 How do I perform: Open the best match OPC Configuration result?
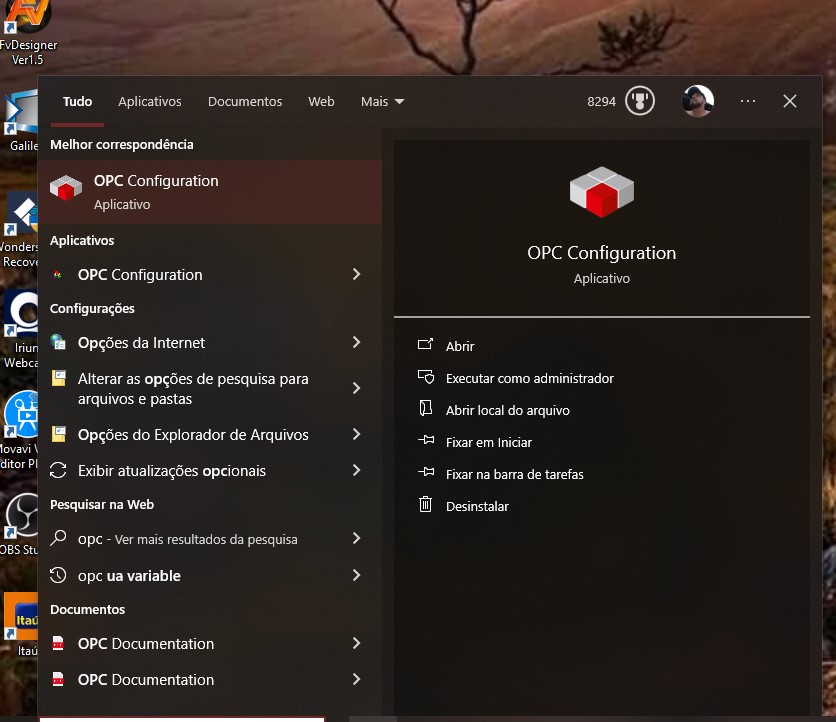coord(210,192)
